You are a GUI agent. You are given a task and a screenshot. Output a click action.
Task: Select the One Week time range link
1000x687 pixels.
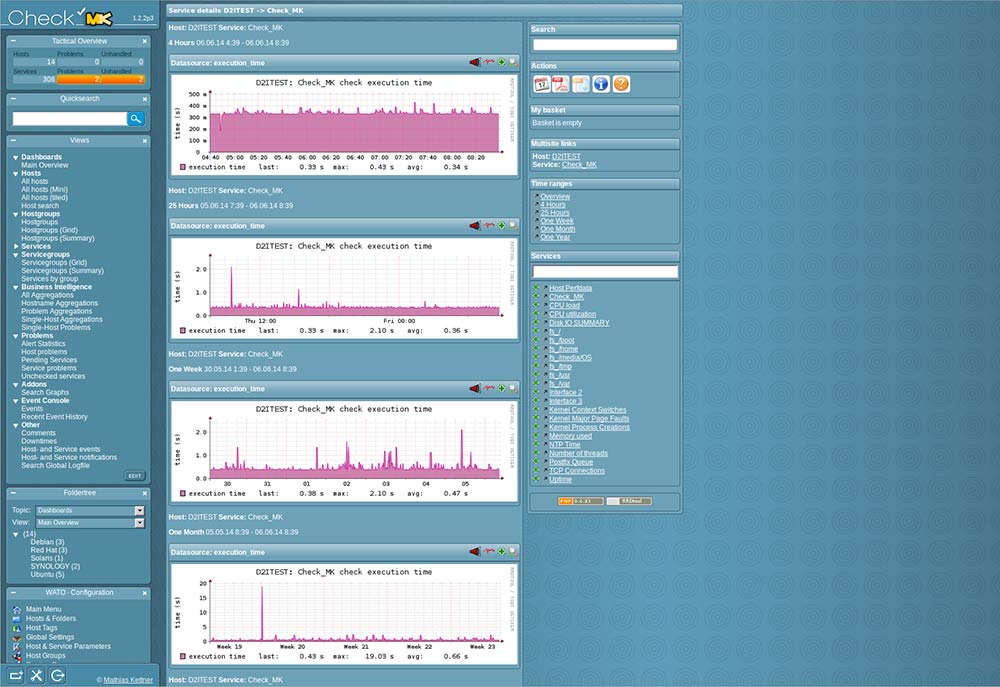(x=557, y=221)
